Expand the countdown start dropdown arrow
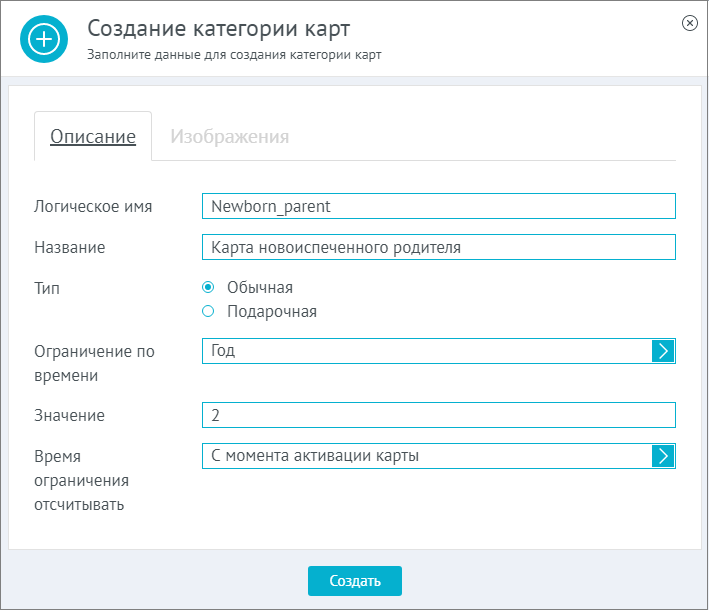Image resolution: width=709 pixels, height=610 pixels. click(663, 456)
